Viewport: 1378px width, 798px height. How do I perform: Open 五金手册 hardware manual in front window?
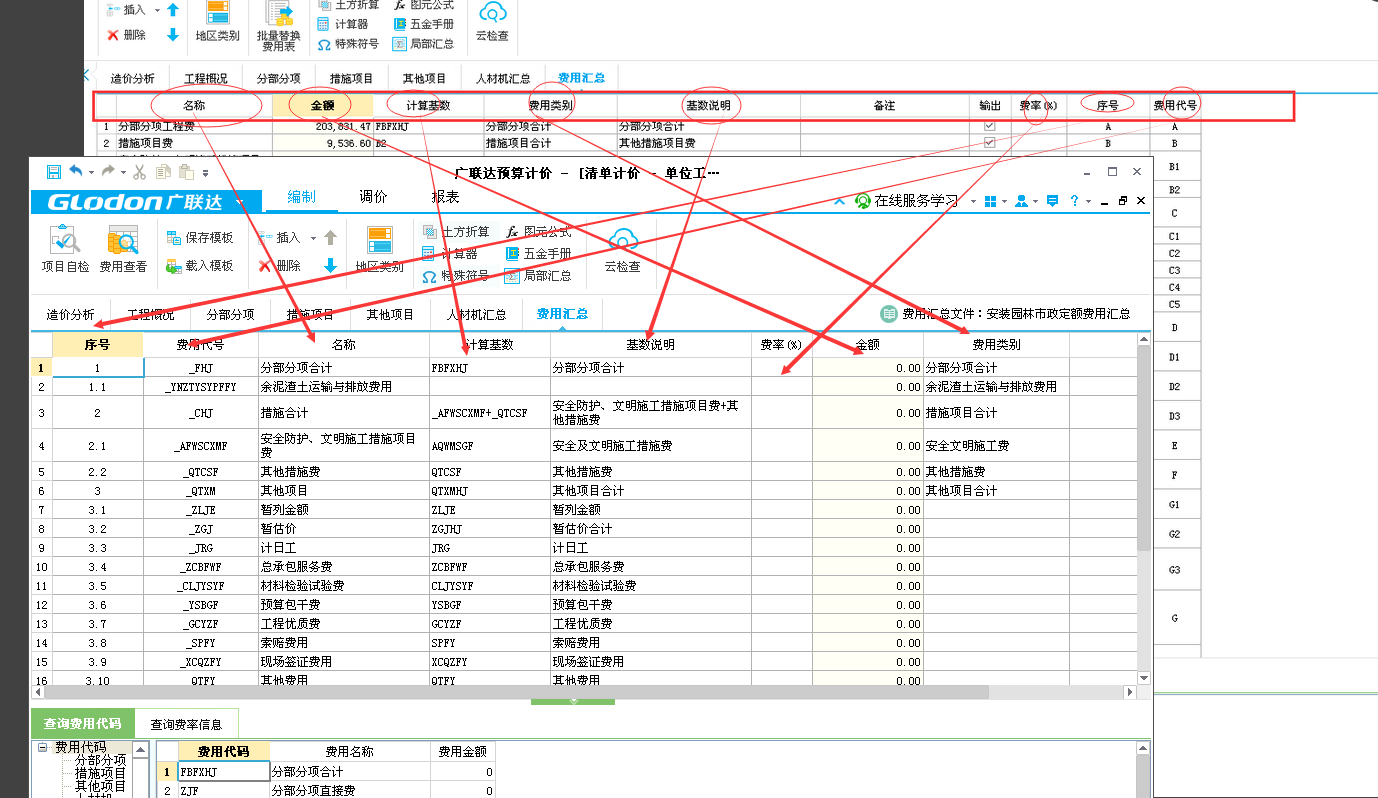point(538,254)
